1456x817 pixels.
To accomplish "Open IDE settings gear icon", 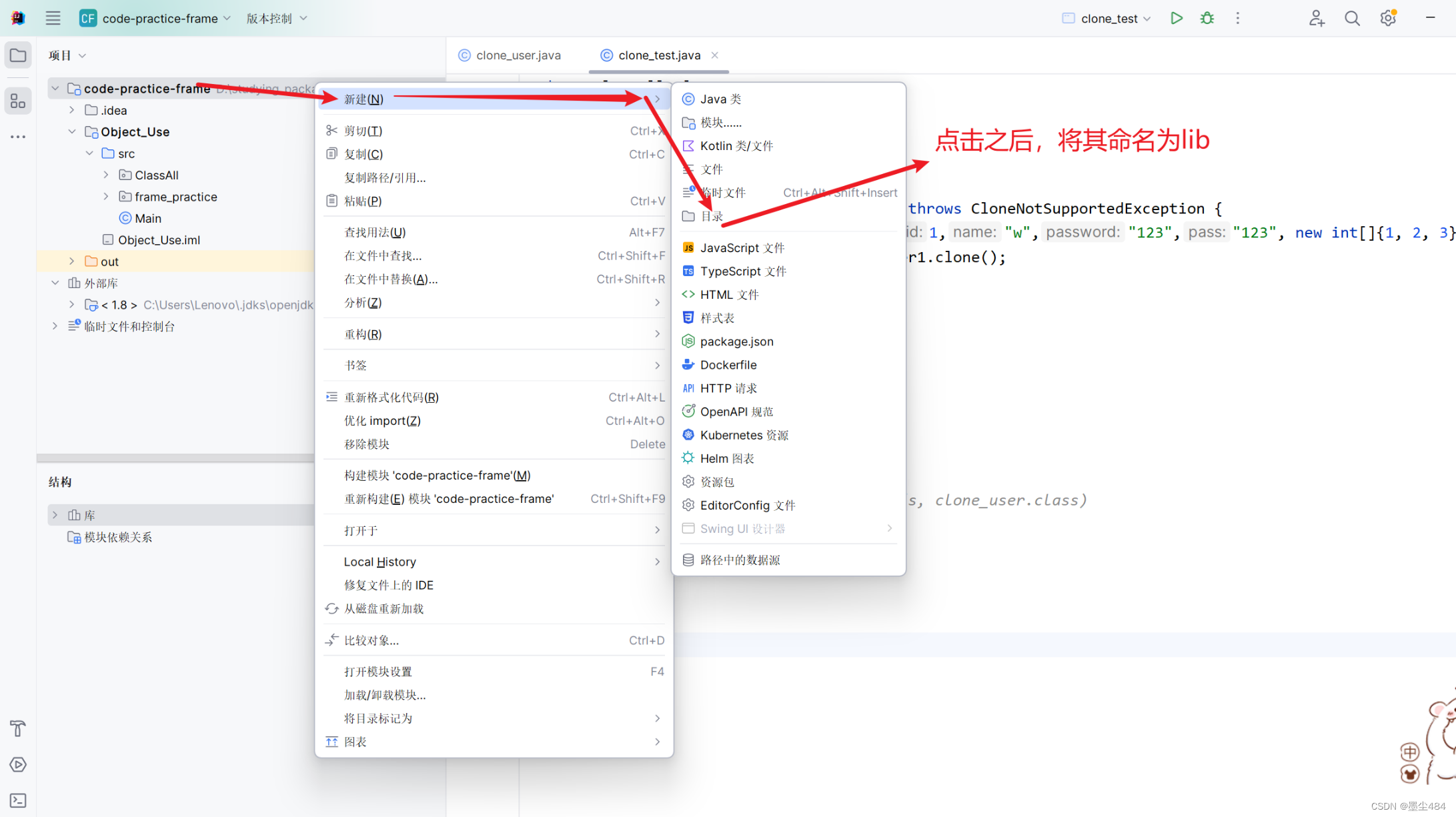I will click(1388, 18).
